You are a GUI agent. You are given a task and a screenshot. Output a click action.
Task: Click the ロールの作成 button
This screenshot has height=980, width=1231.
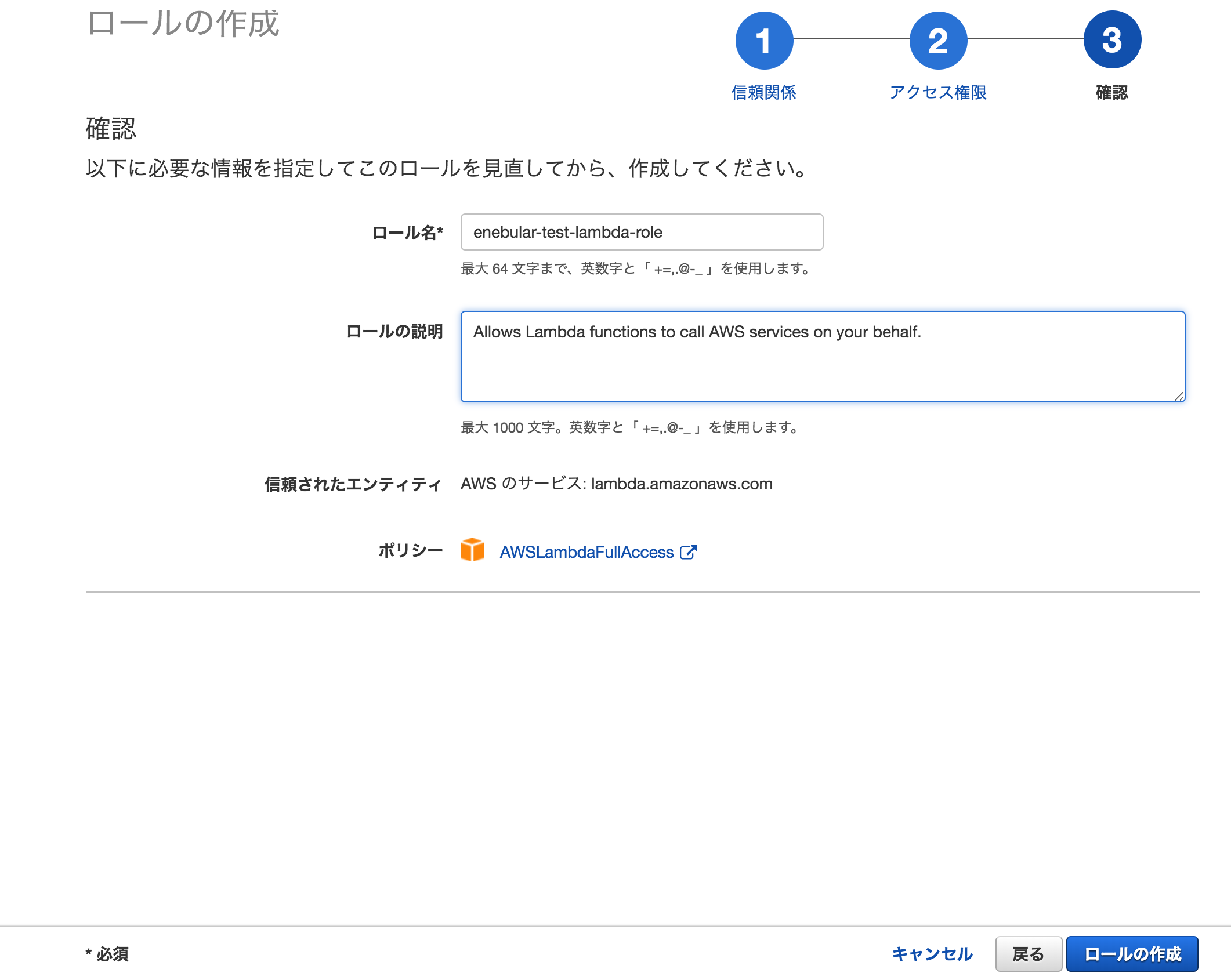[x=1132, y=954]
